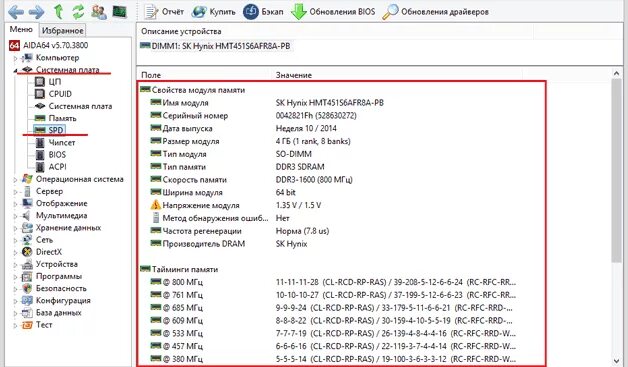
Task: Refresh the page with the green arrows icon
Action: 78,12
